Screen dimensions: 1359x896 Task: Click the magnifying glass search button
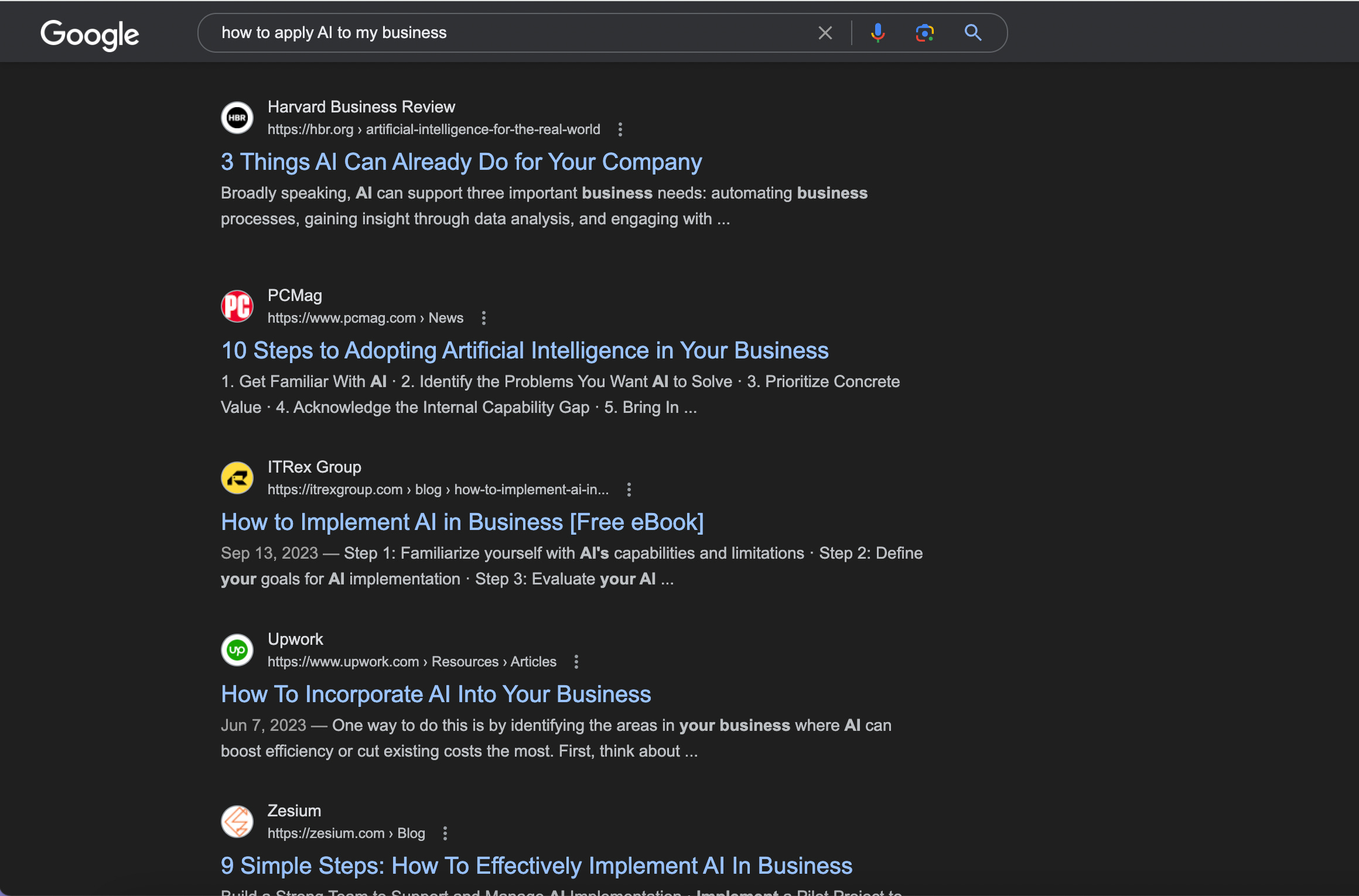tap(973, 33)
